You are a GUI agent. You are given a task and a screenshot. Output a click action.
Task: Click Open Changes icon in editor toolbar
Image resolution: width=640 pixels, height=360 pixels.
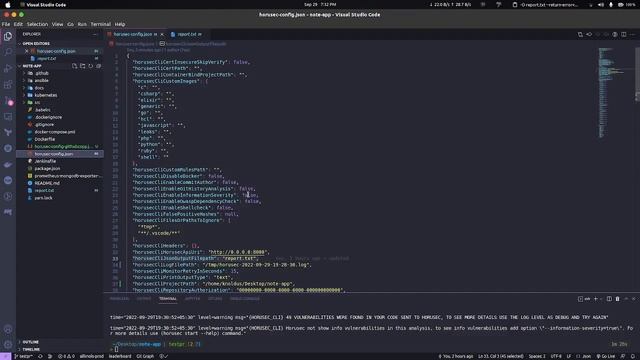[x=580, y=34]
